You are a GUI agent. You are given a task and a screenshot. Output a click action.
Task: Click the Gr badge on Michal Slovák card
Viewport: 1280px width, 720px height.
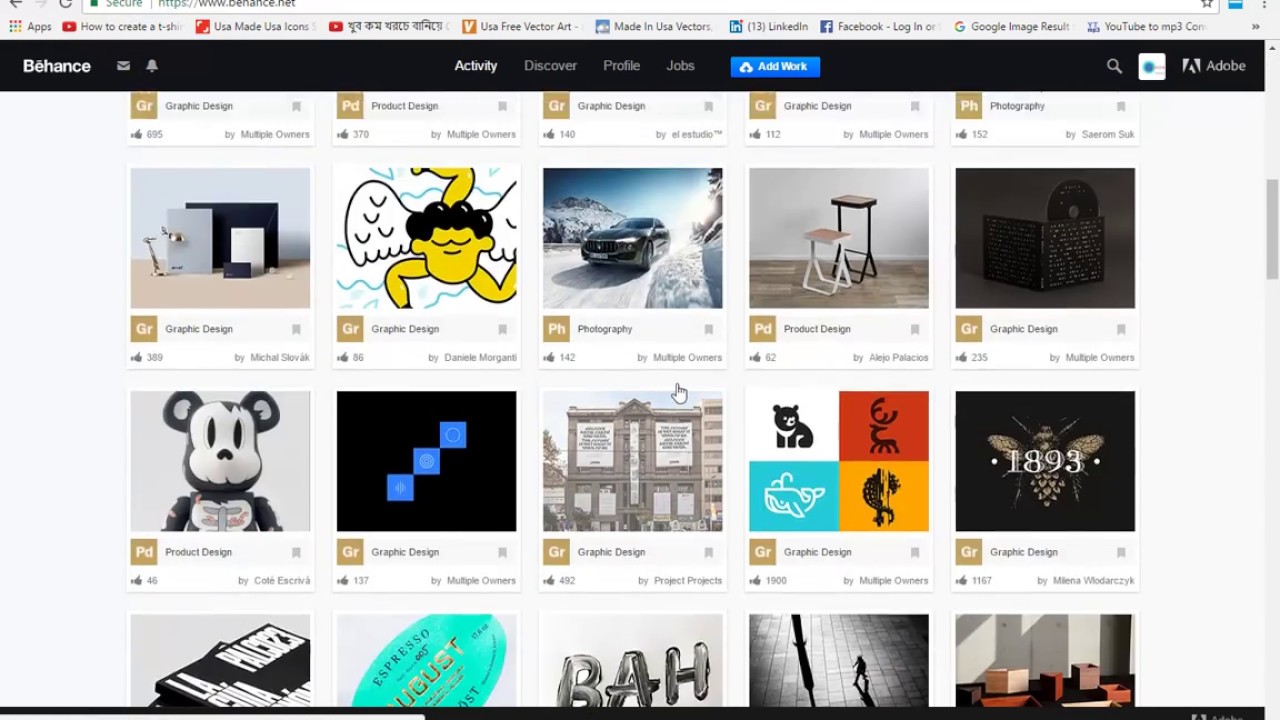[144, 329]
